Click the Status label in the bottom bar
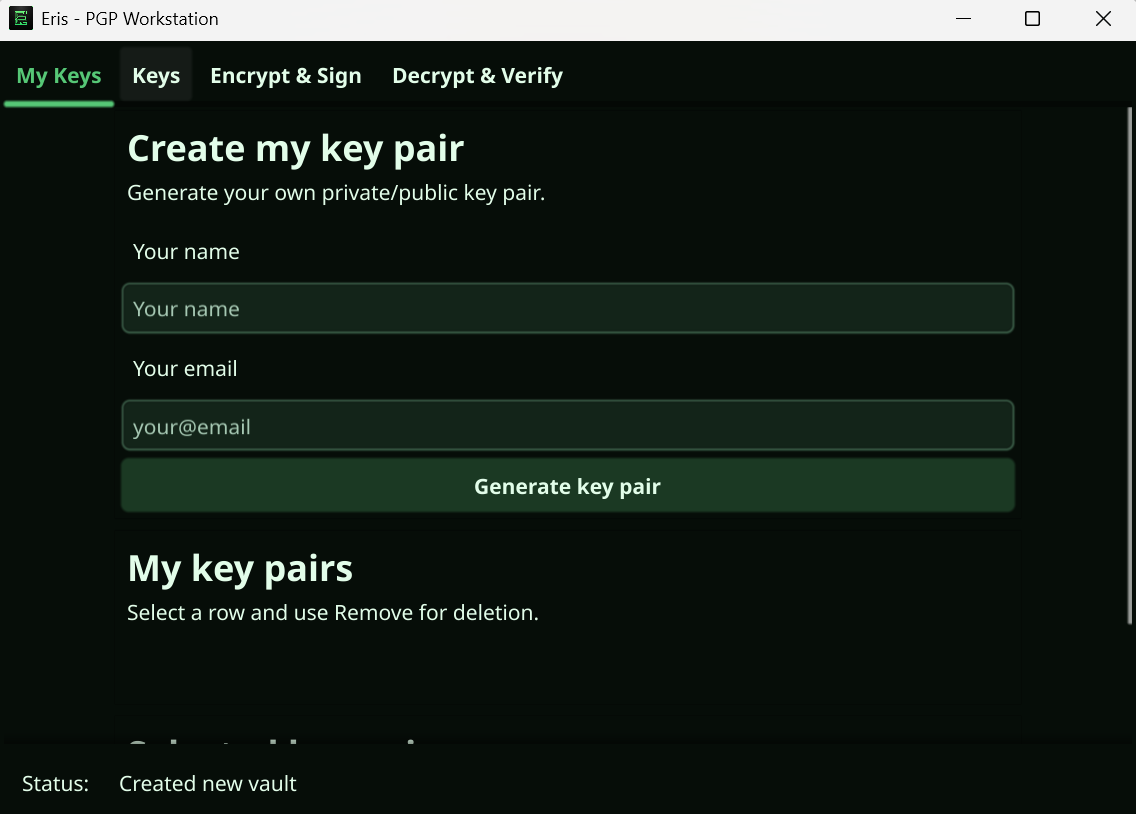Viewport: 1136px width, 814px height. click(55, 784)
